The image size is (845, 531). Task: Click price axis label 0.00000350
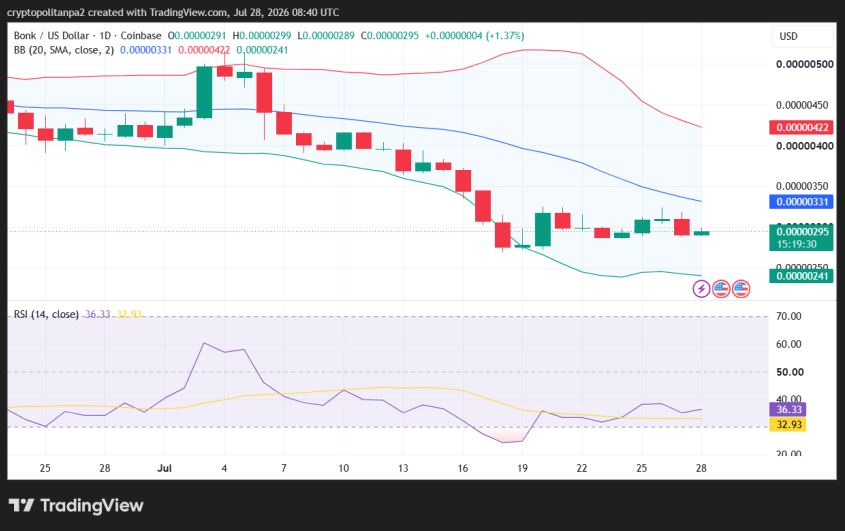[802, 187]
